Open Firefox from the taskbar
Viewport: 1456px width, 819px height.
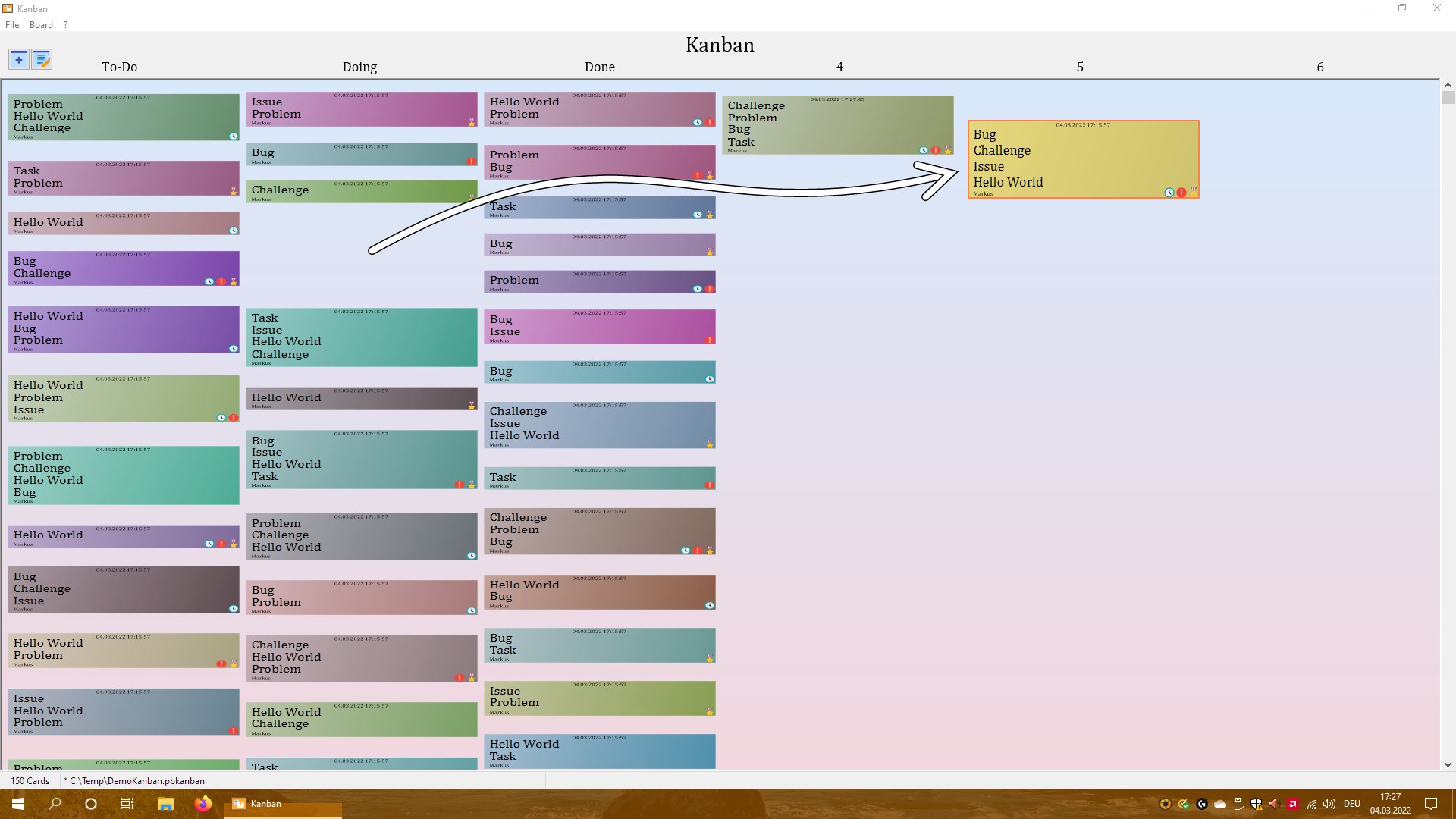coord(202,804)
